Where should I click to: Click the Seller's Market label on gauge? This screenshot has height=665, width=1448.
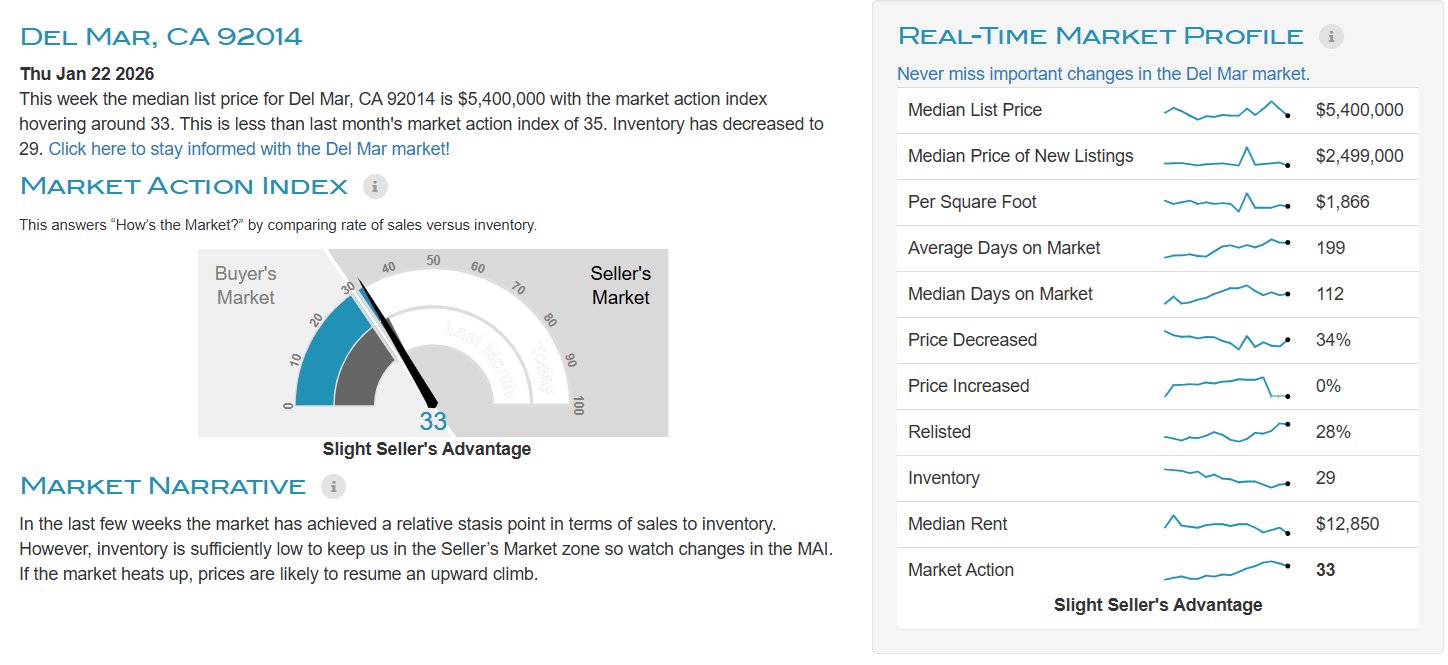[x=620, y=285]
